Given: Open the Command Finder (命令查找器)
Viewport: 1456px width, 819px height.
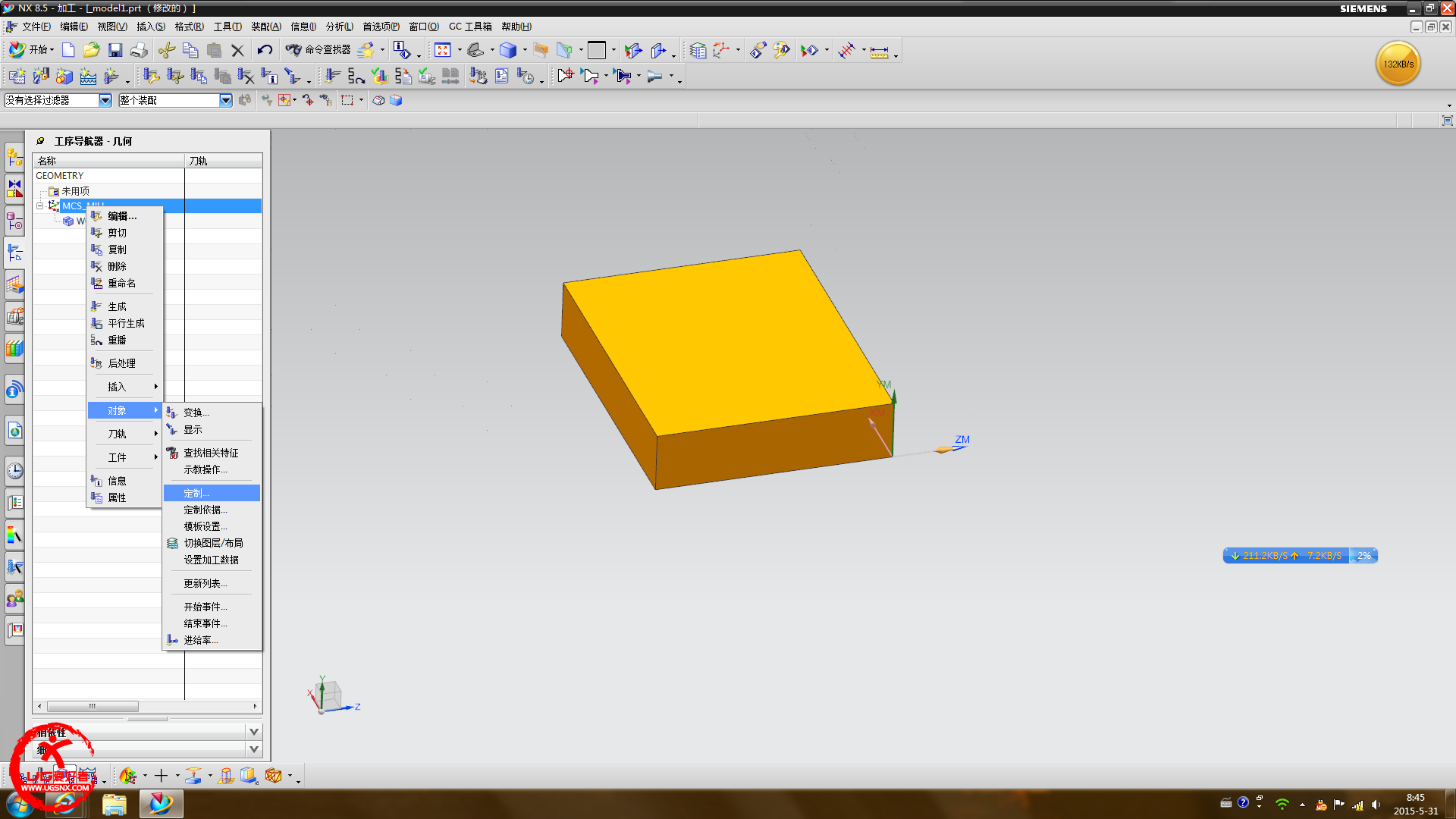Looking at the screenshot, I should tap(318, 50).
